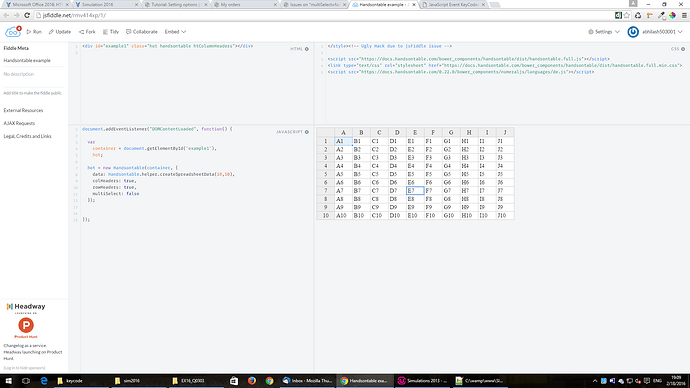Run the fiddle

tap(34, 32)
